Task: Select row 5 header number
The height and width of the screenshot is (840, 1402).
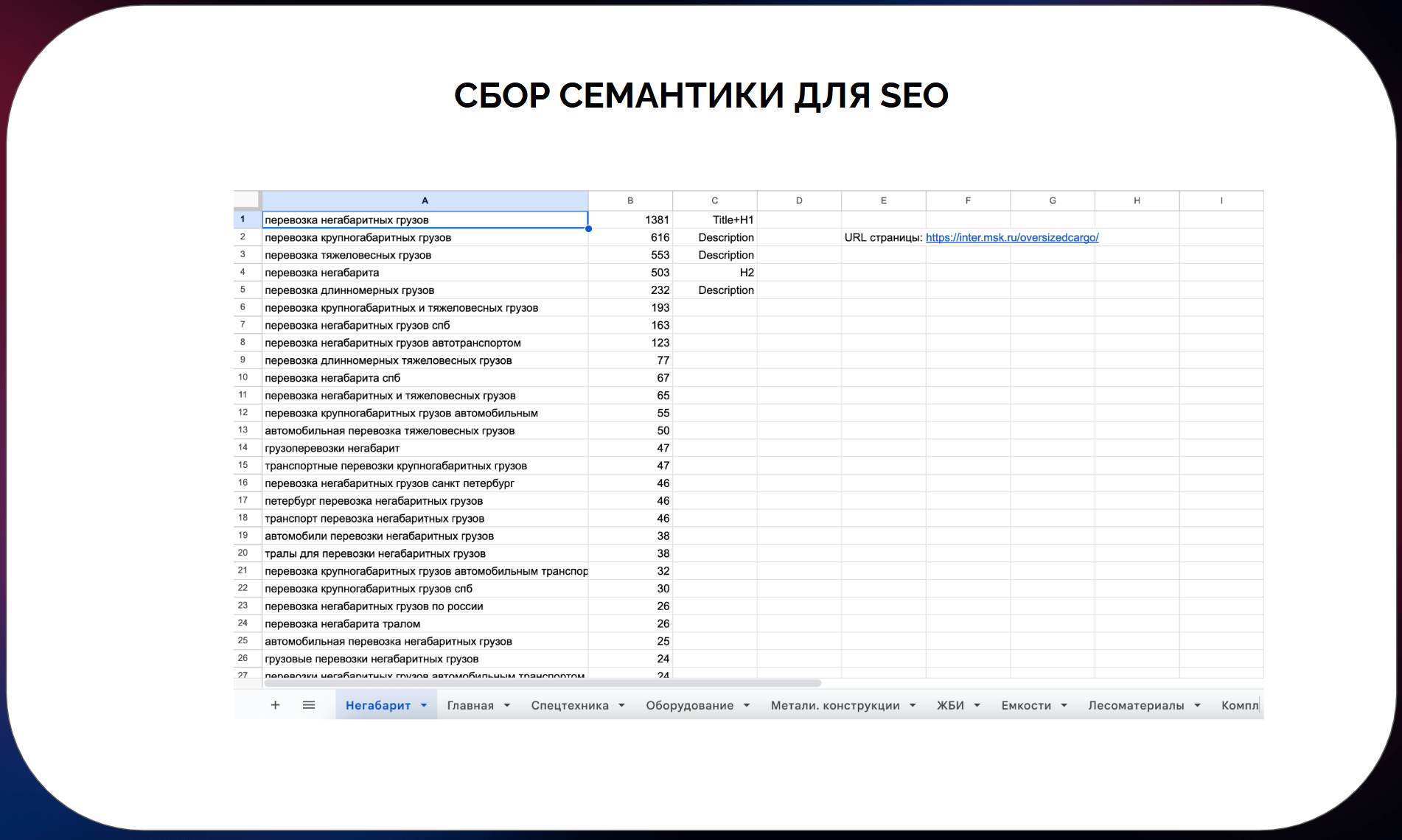Action: point(243,290)
